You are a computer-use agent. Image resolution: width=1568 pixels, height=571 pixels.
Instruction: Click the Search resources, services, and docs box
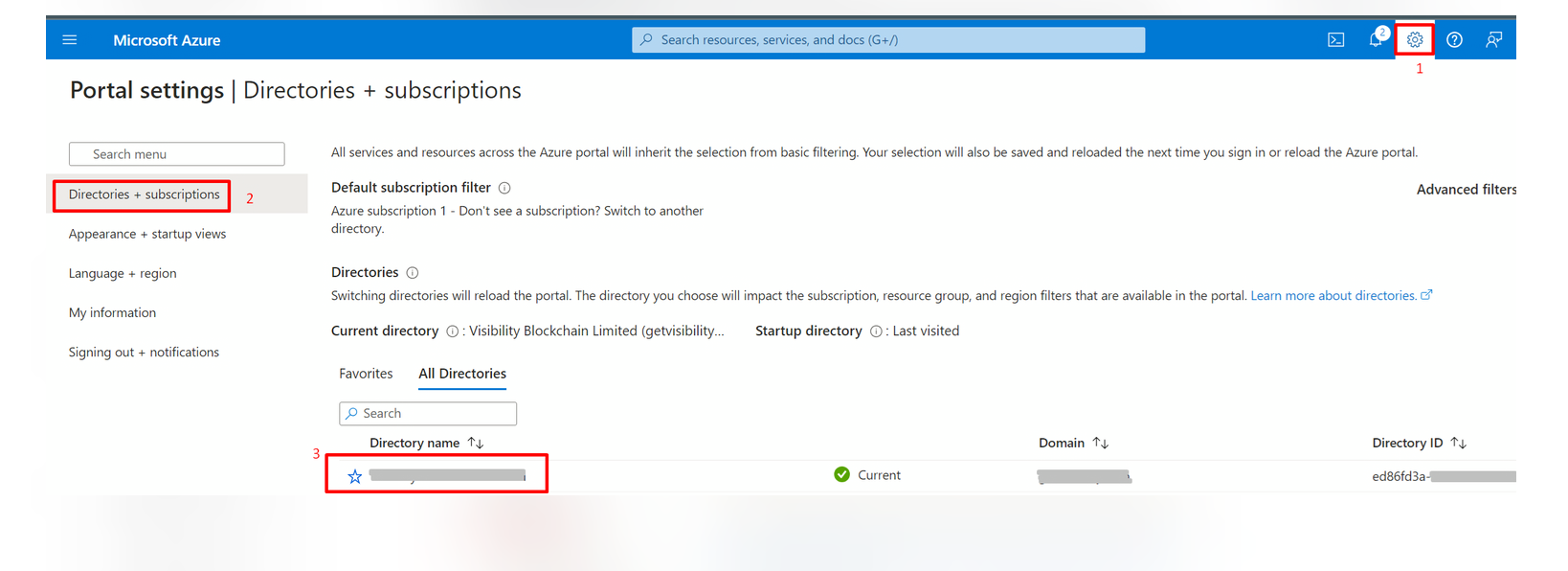coord(887,40)
